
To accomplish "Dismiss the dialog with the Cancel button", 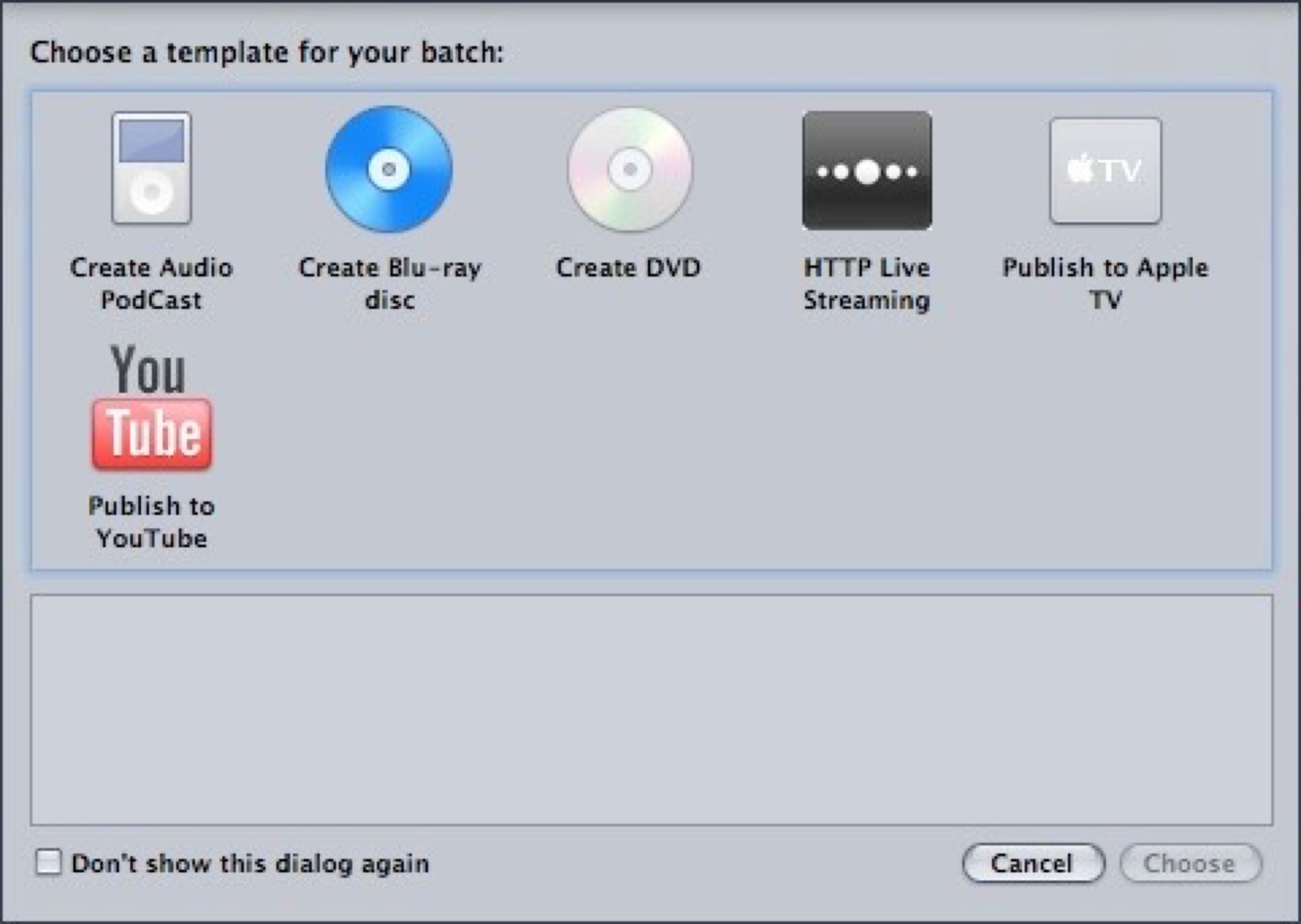I will [1033, 863].
